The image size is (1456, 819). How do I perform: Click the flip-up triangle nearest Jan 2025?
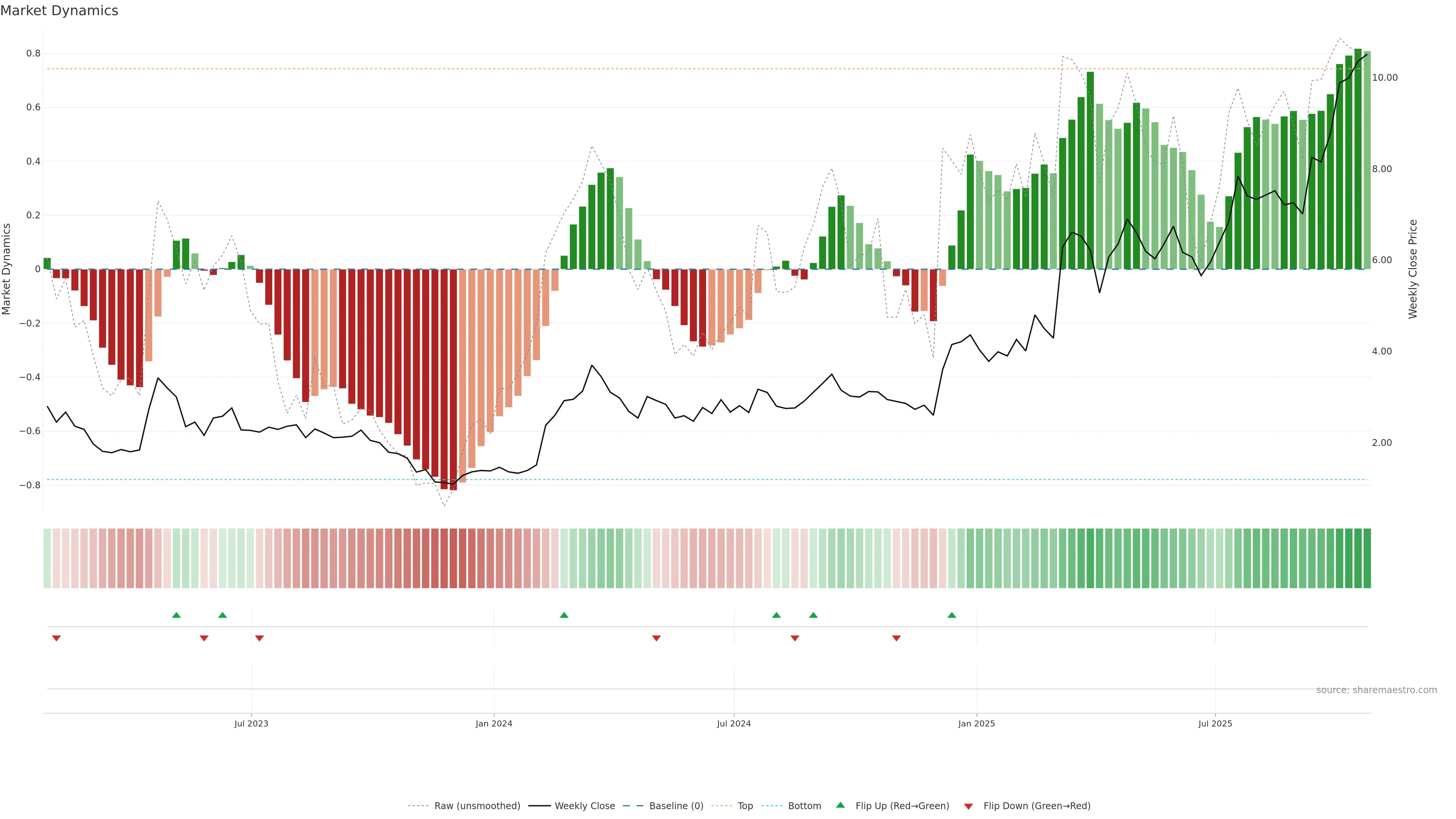tap(952, 615)
